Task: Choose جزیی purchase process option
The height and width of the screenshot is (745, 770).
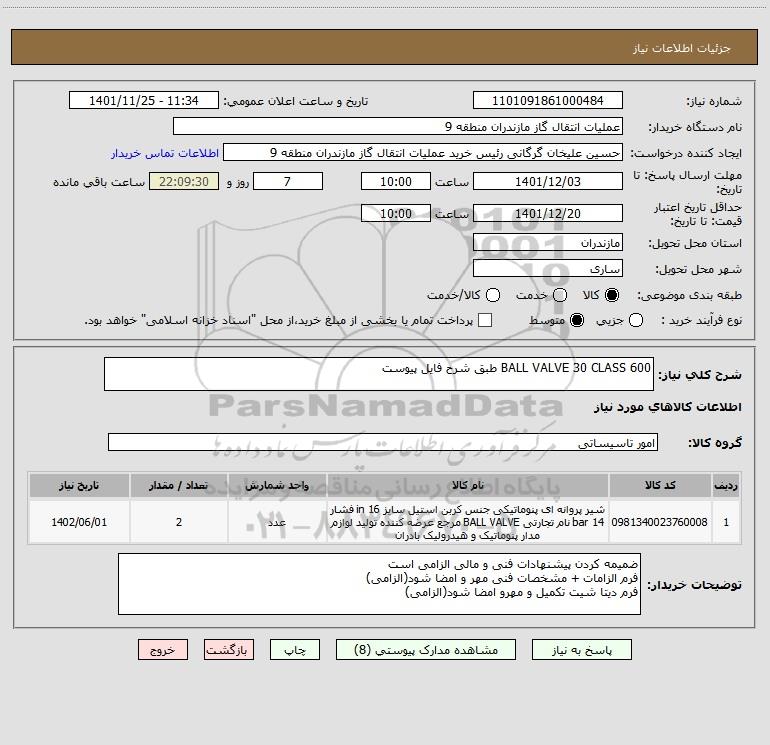Action: click(x=636, y=320)
